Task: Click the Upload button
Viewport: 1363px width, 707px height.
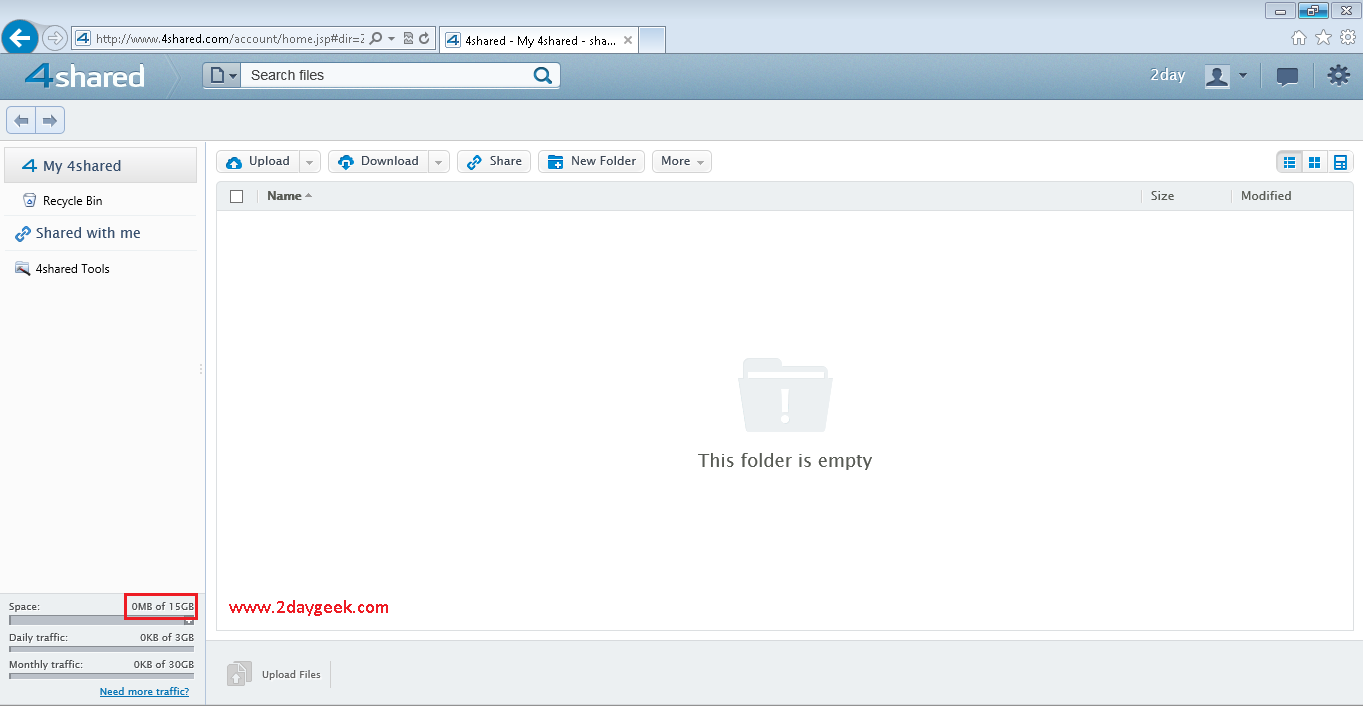Action: pyautogui.click(x=257, y=161)
